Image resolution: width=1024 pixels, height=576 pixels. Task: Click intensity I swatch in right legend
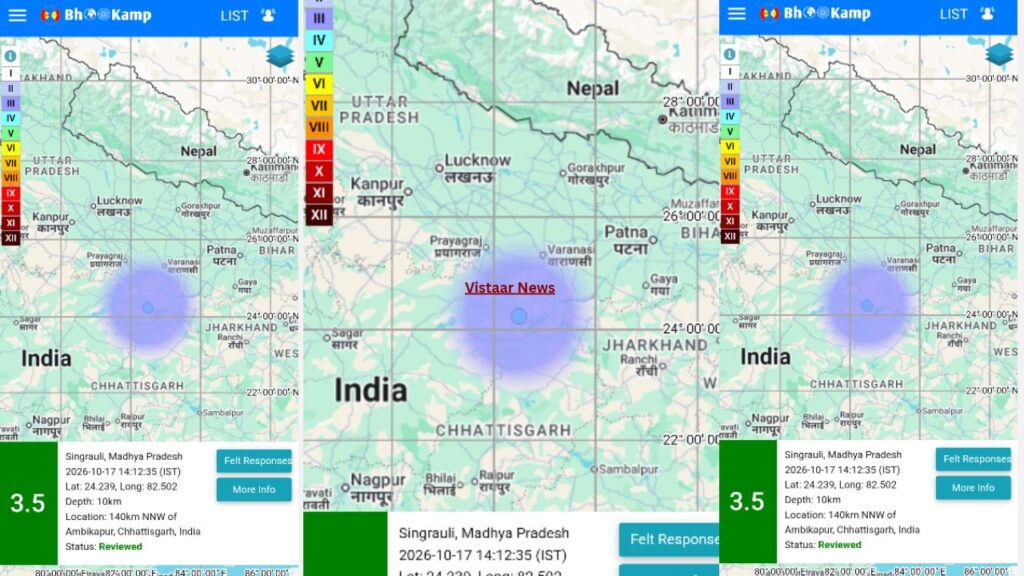coord(730,71)
